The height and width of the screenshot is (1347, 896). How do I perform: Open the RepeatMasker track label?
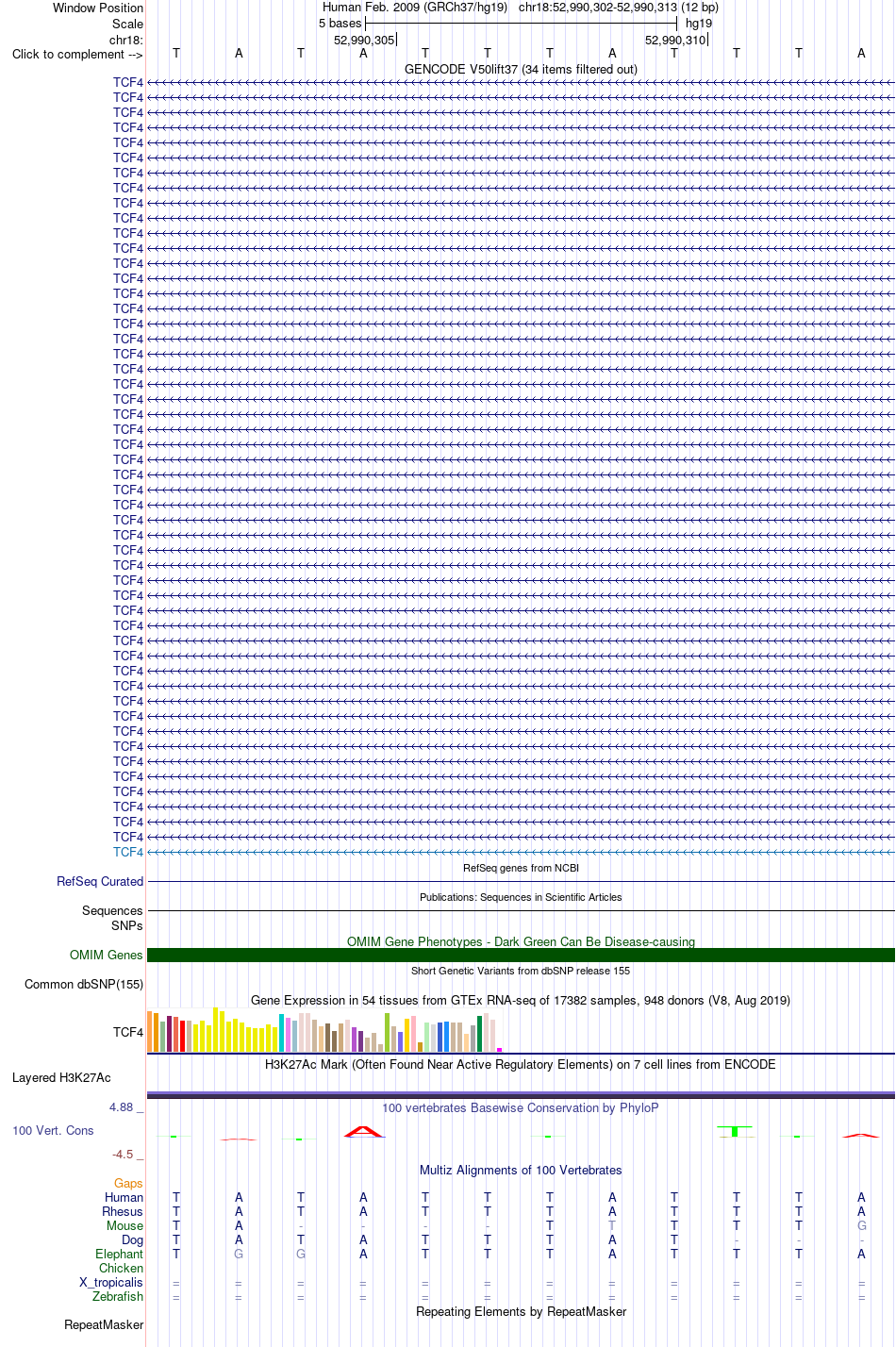pyautogui.click(x=104, y=1324)
